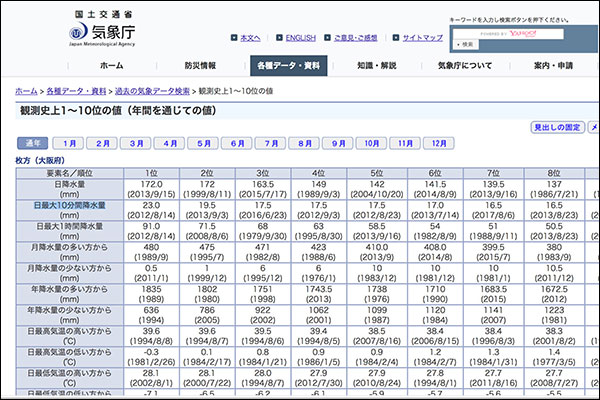
Task: Select the 10月 tab
Action: 372,143
